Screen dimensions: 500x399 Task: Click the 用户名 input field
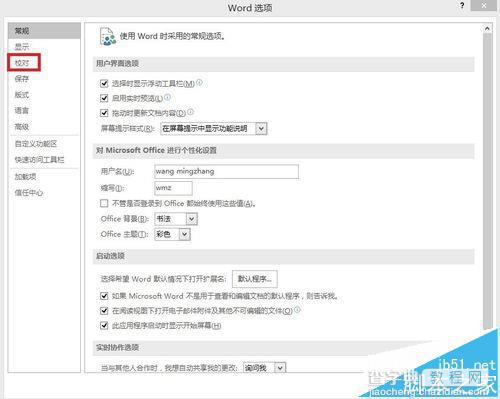click(x=227, y=171)
